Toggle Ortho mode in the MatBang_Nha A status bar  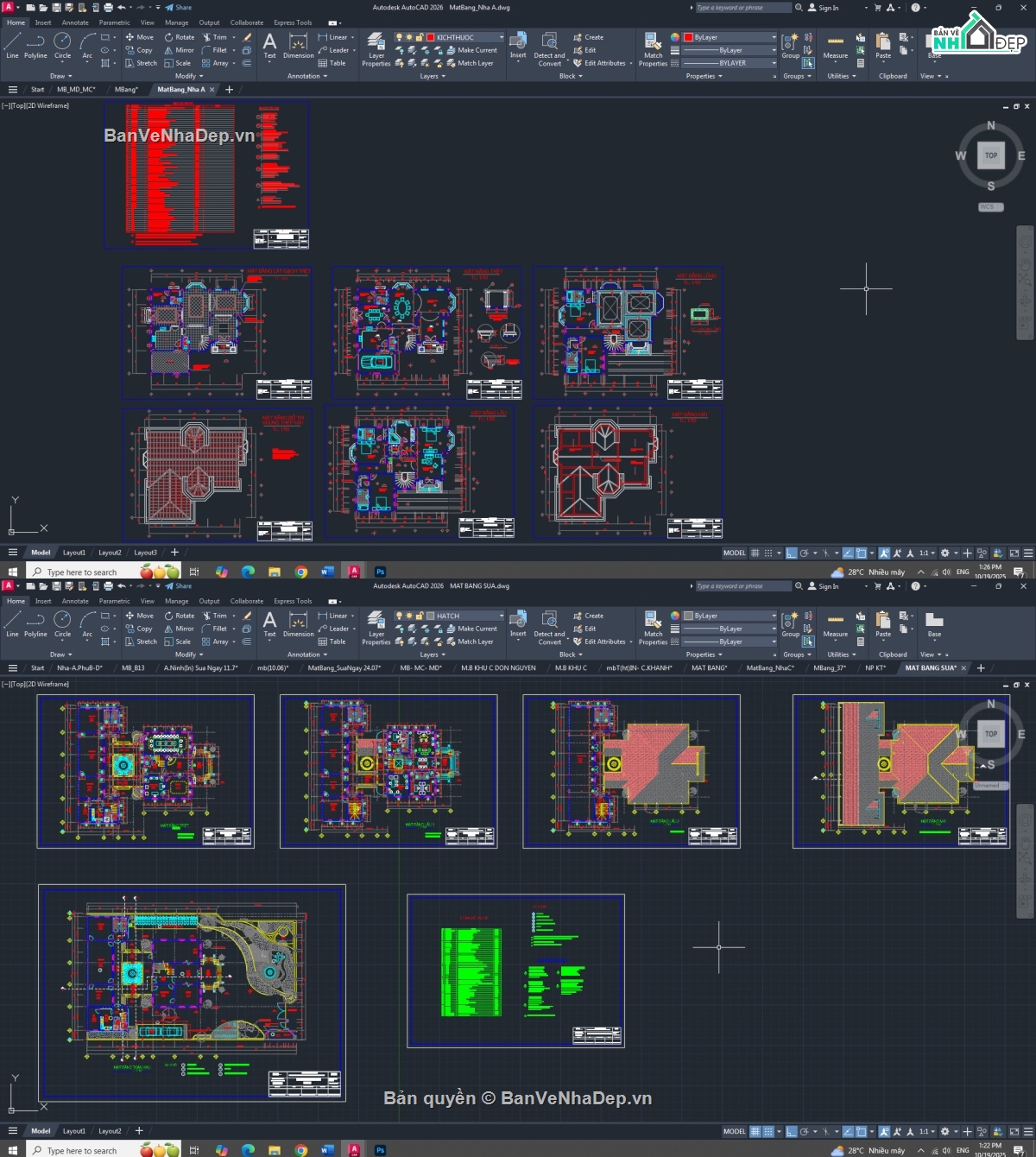(x=791, y=553)
